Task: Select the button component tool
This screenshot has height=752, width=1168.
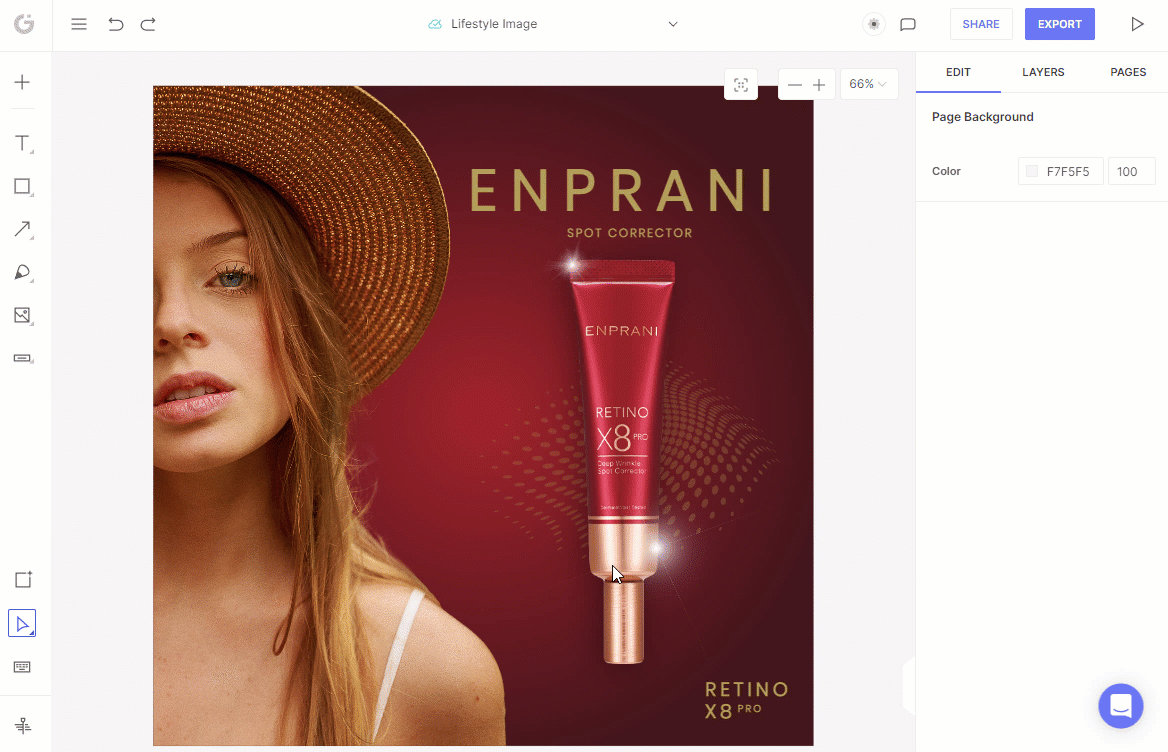Action: coord(23,358)
